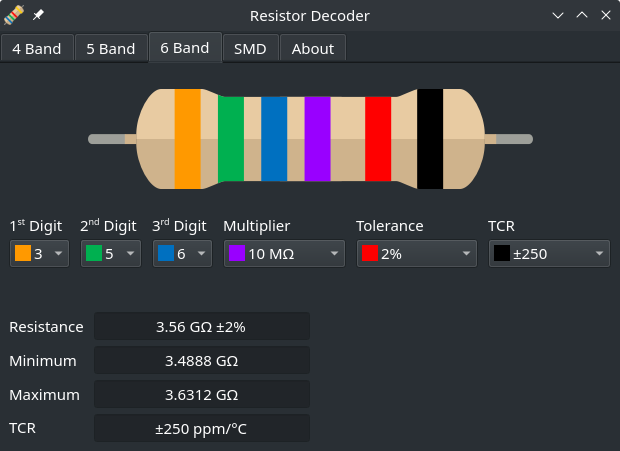Expand the 1st Digit dropdown
620x451 pixels.
[39, 254]
